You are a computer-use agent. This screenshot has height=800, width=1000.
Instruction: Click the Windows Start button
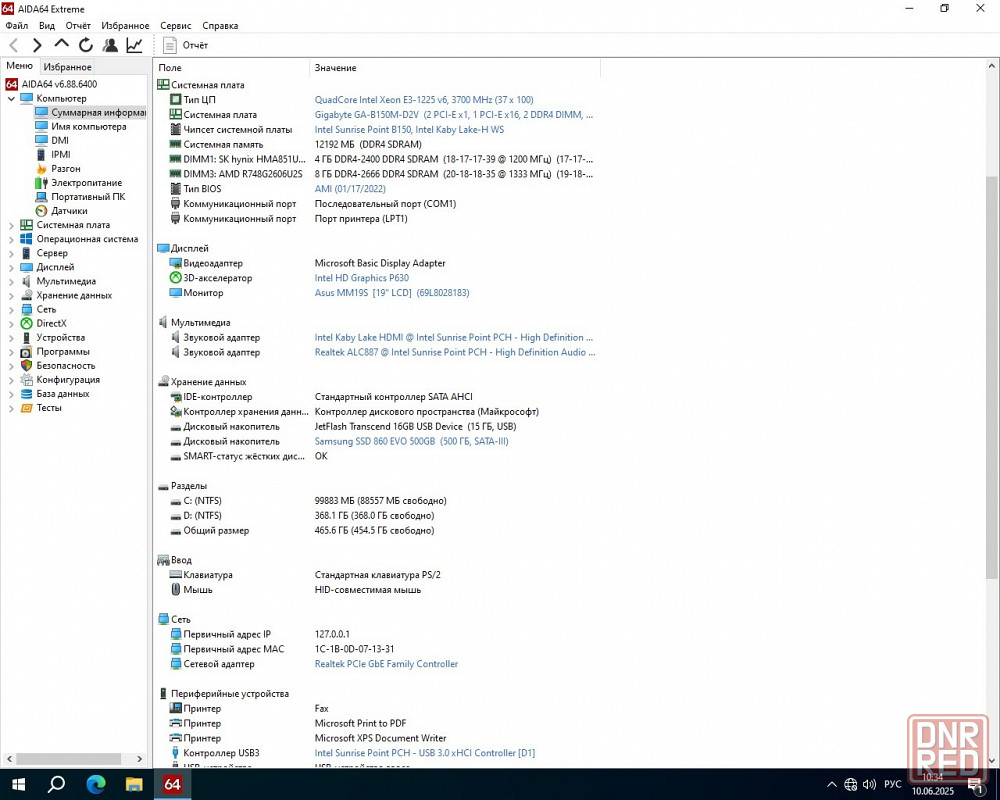coord(18,784)
